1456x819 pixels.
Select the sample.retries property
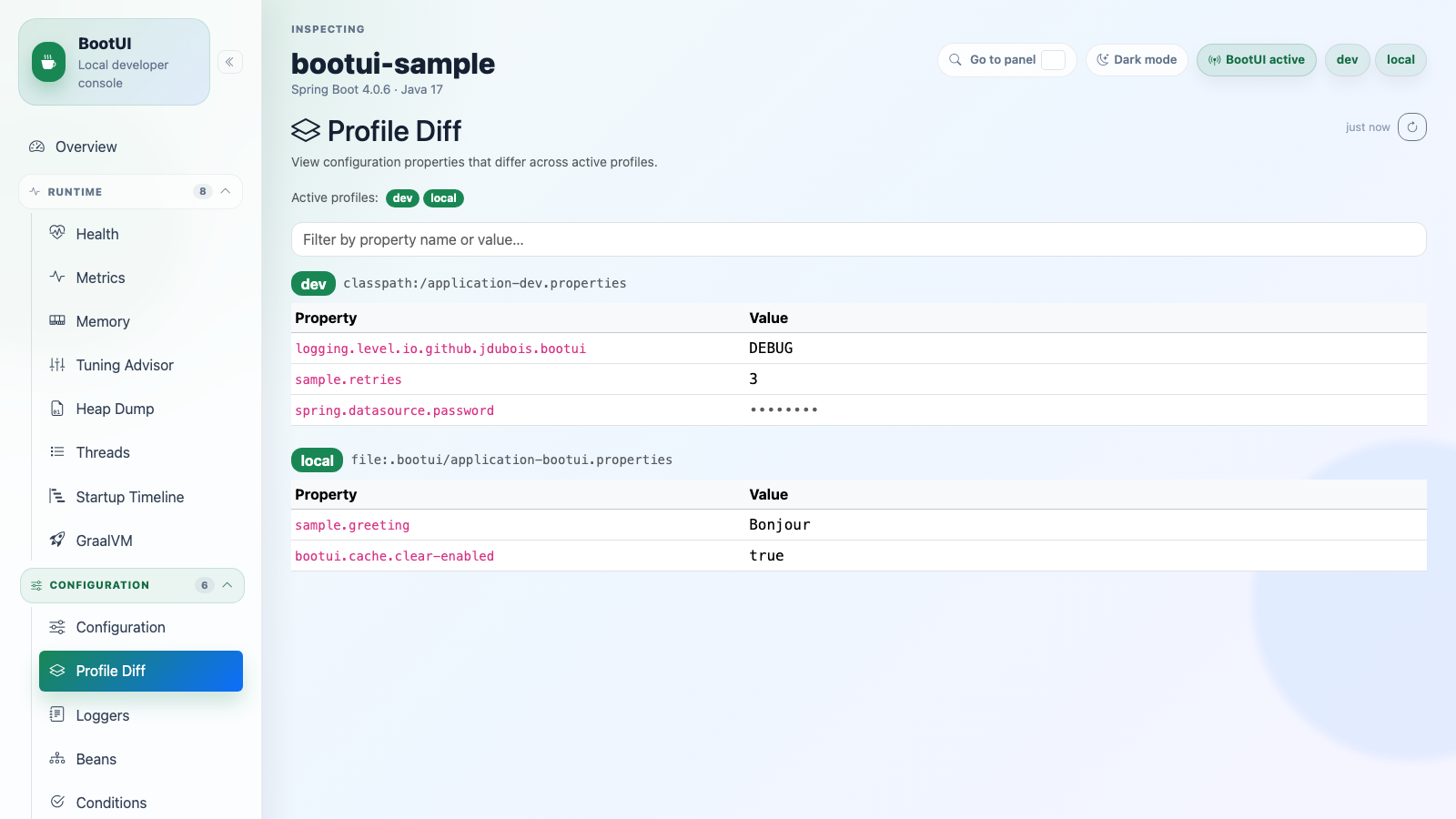coord(349,379)
